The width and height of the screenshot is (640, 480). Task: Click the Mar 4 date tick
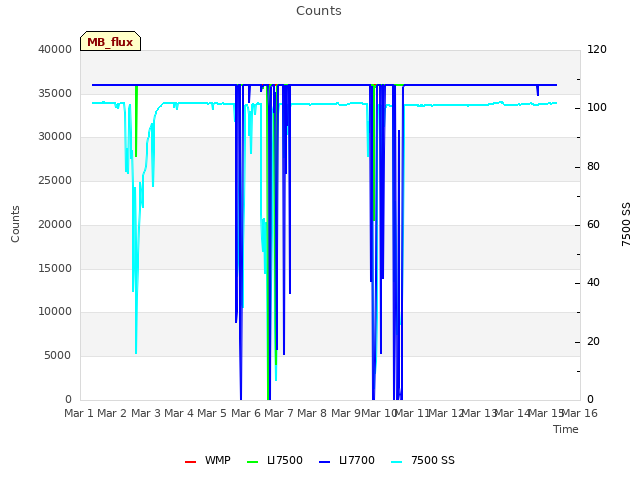[179, 413]
